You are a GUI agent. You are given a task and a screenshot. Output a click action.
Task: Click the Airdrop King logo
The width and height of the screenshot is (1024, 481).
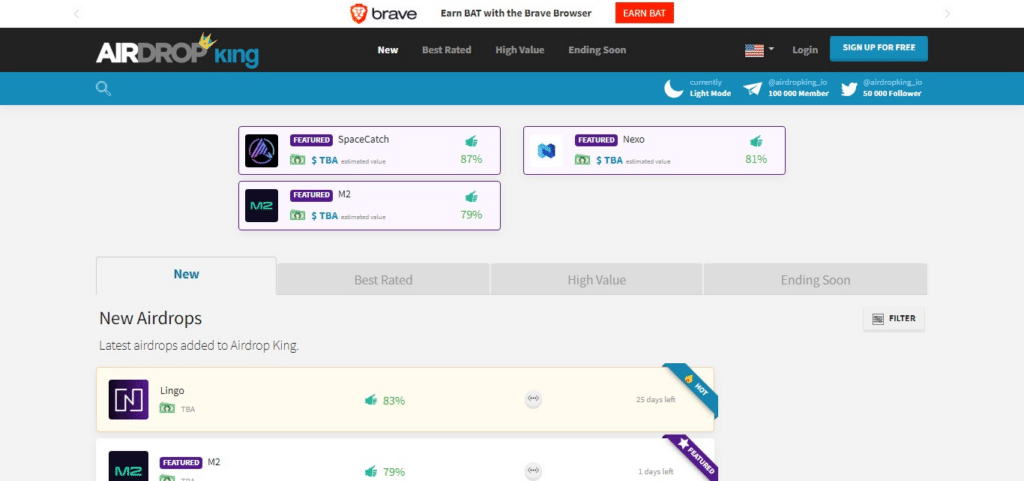(x=177, y=50)
